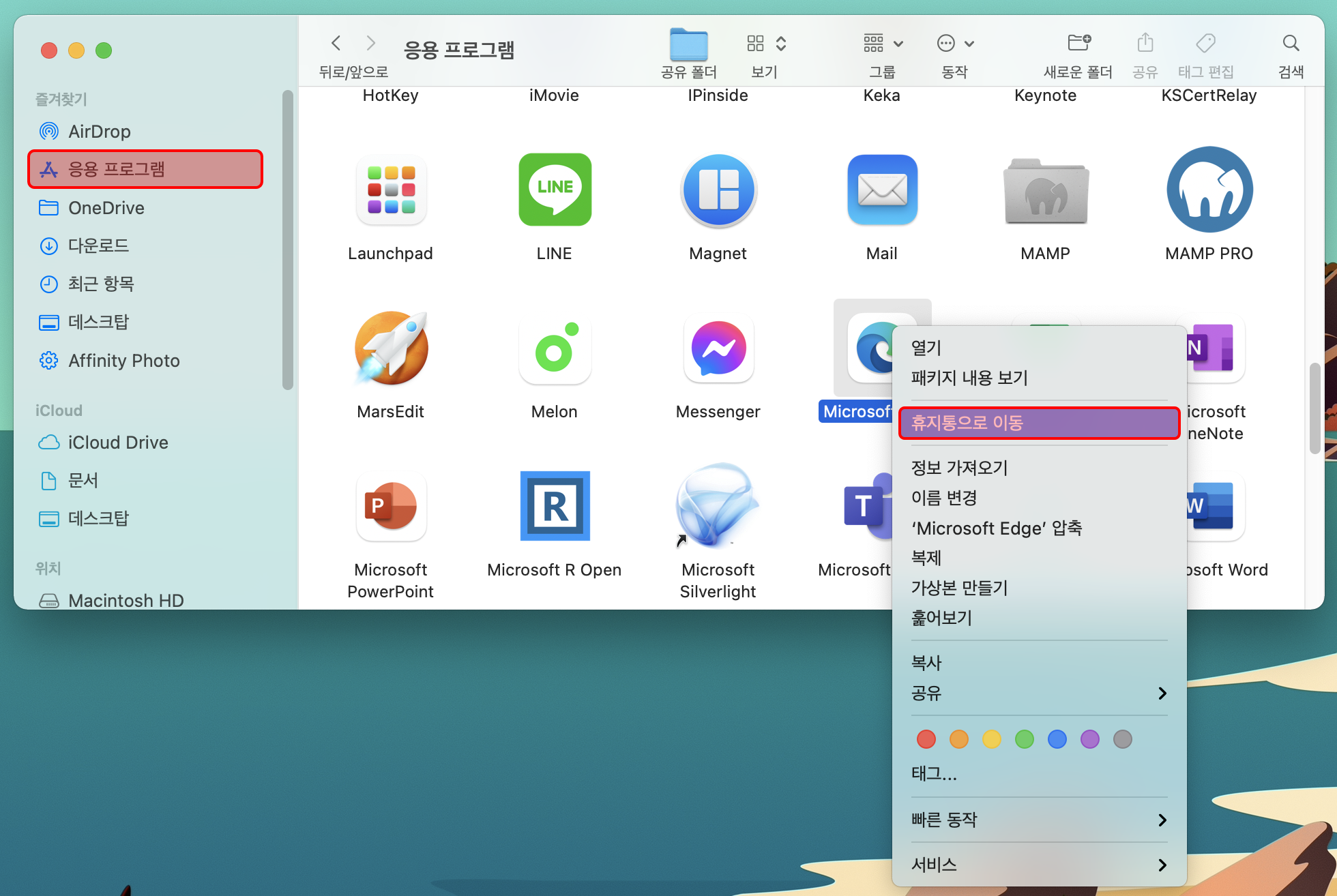
Task: Select the Magnet app icon
Action: pos(718,190)
